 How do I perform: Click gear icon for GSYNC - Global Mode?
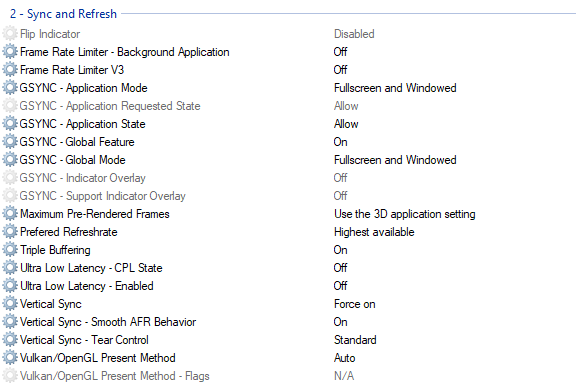point(10,160)
